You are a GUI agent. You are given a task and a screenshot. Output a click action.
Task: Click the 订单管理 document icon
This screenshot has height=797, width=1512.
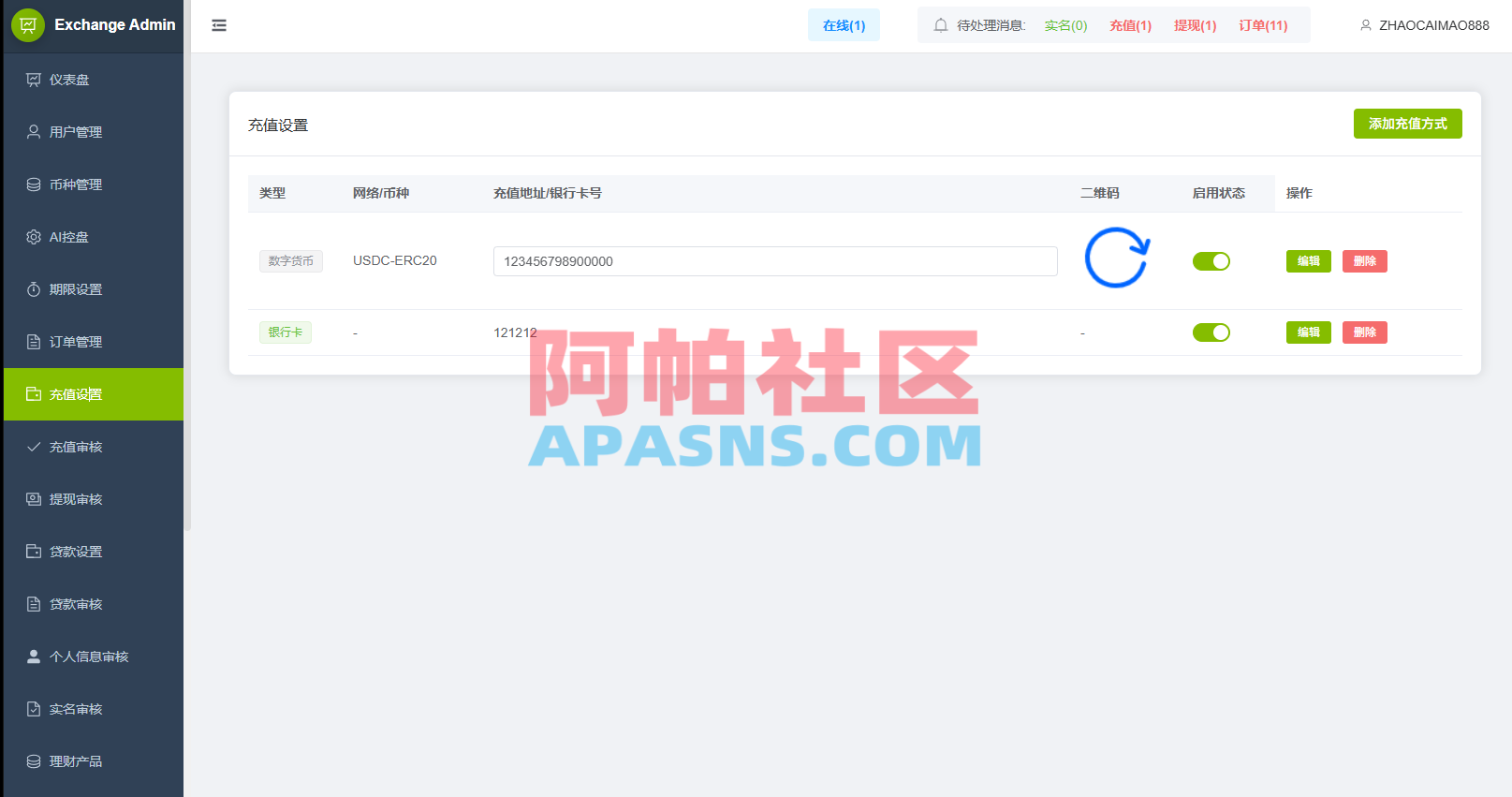pyautogui.click(x=34, y=342)
